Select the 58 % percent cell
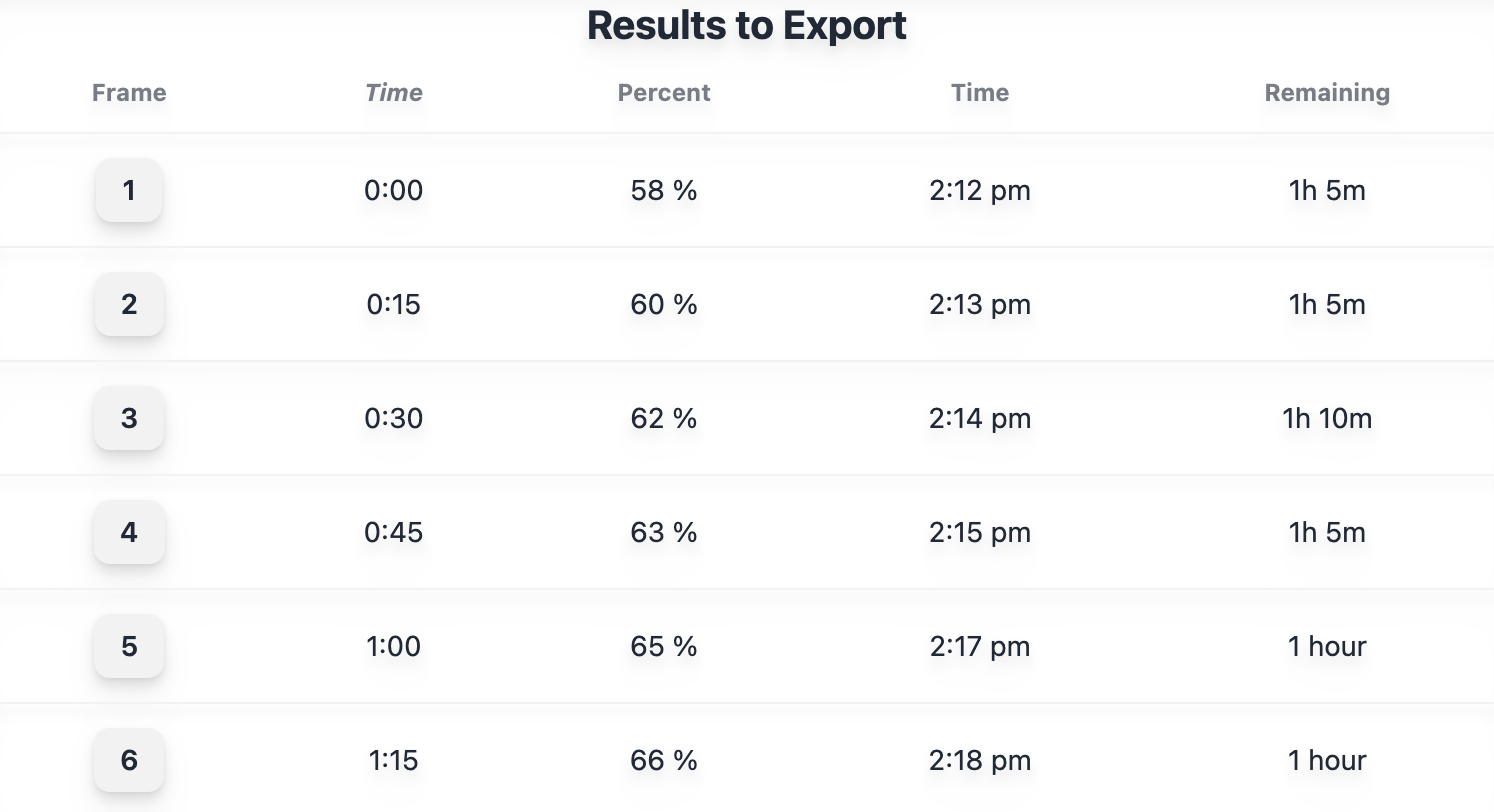Screen dimensions: 1494x812 point(664,190)
